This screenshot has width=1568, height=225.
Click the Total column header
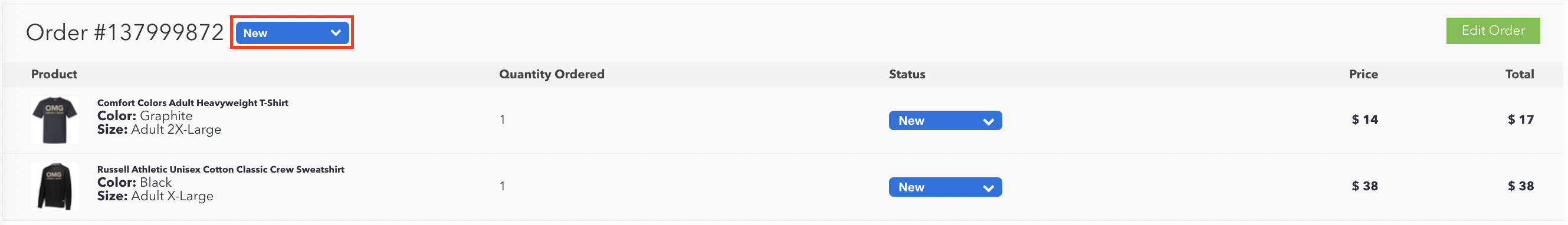tap(1519, 74)
